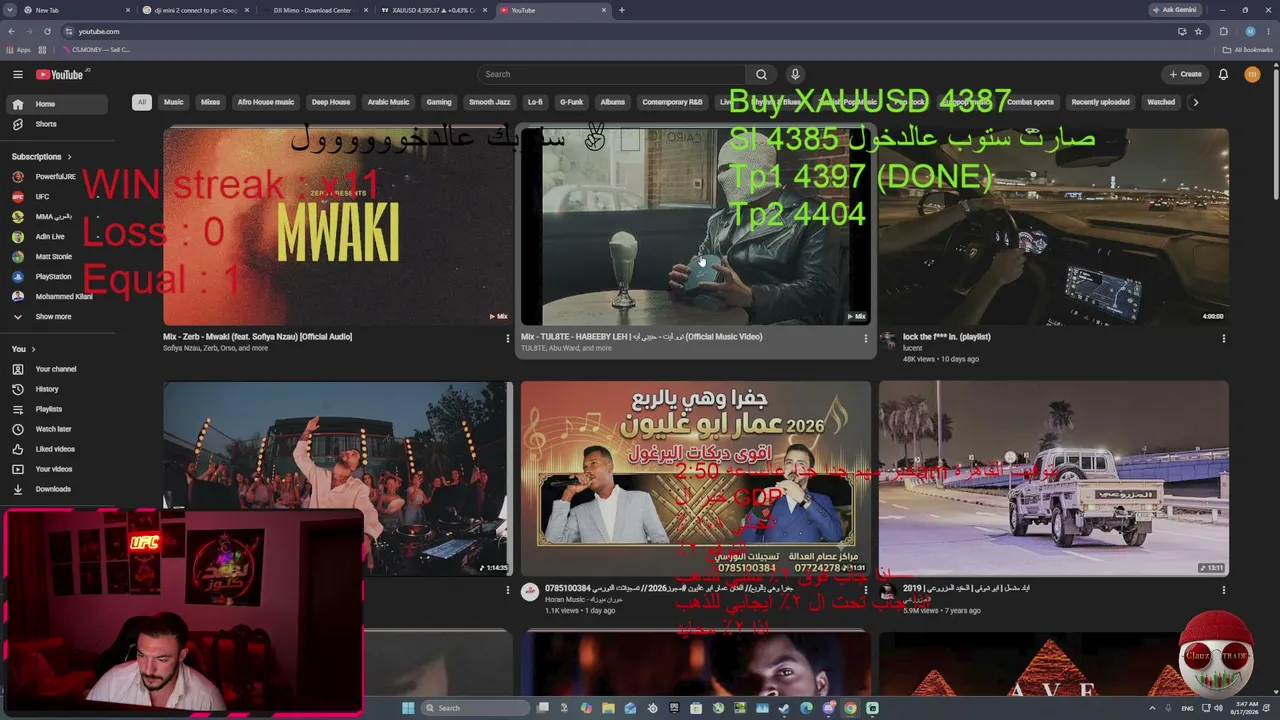Select the Arabic Music filter chip

pos(388,102)
